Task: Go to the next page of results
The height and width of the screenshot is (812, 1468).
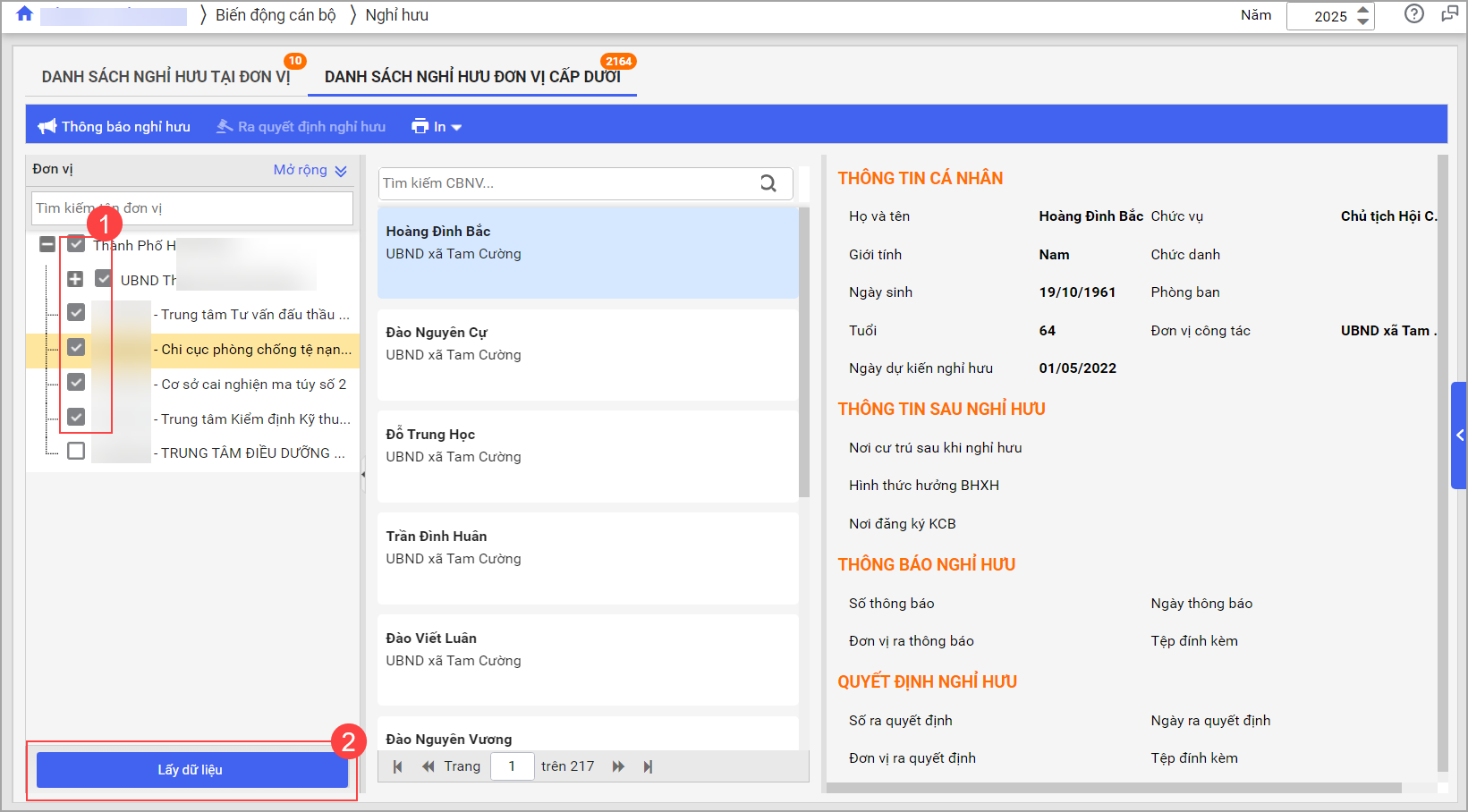Action: tap(618, 766)
